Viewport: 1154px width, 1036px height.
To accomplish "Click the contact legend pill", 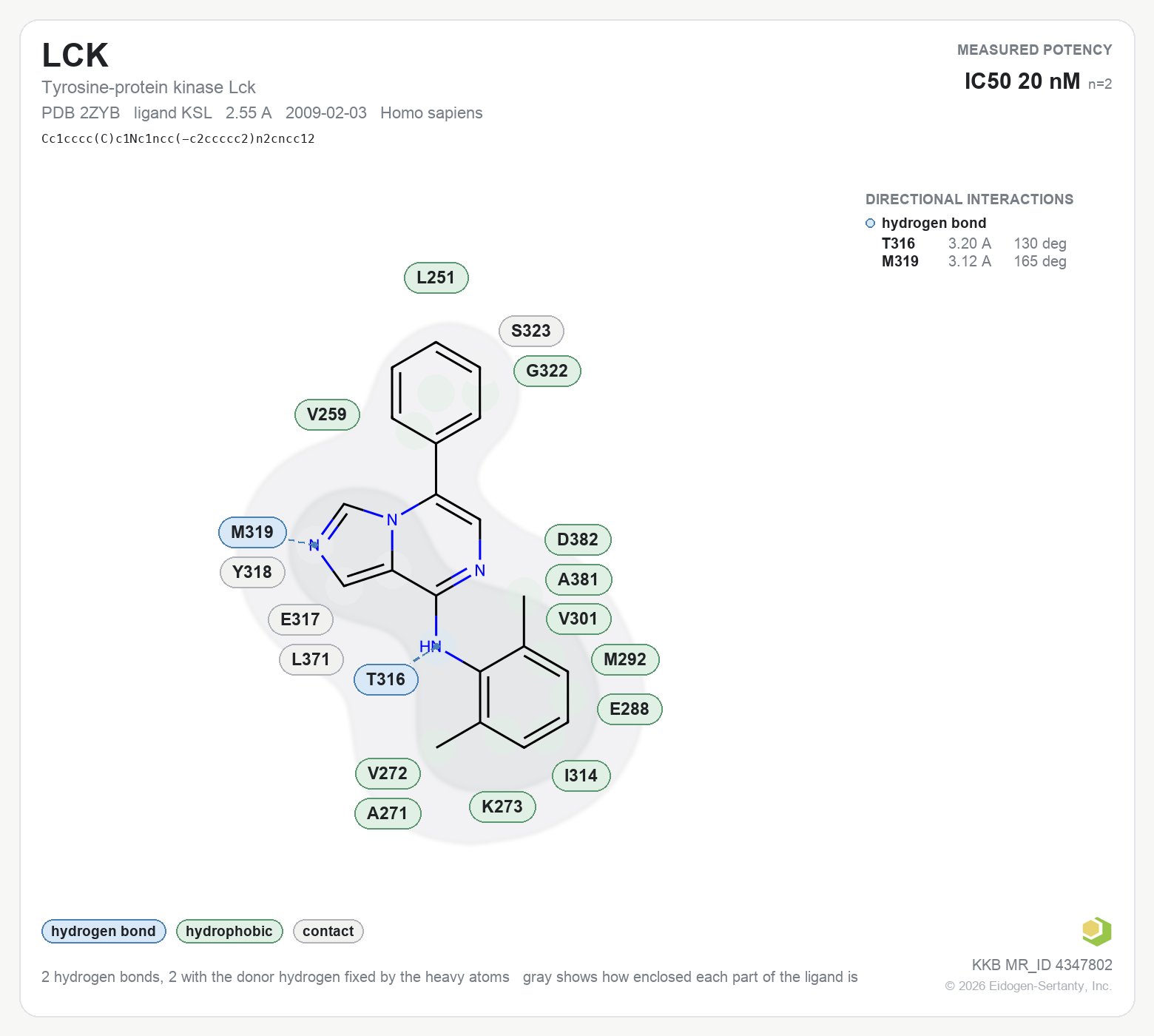I will 328,931.
